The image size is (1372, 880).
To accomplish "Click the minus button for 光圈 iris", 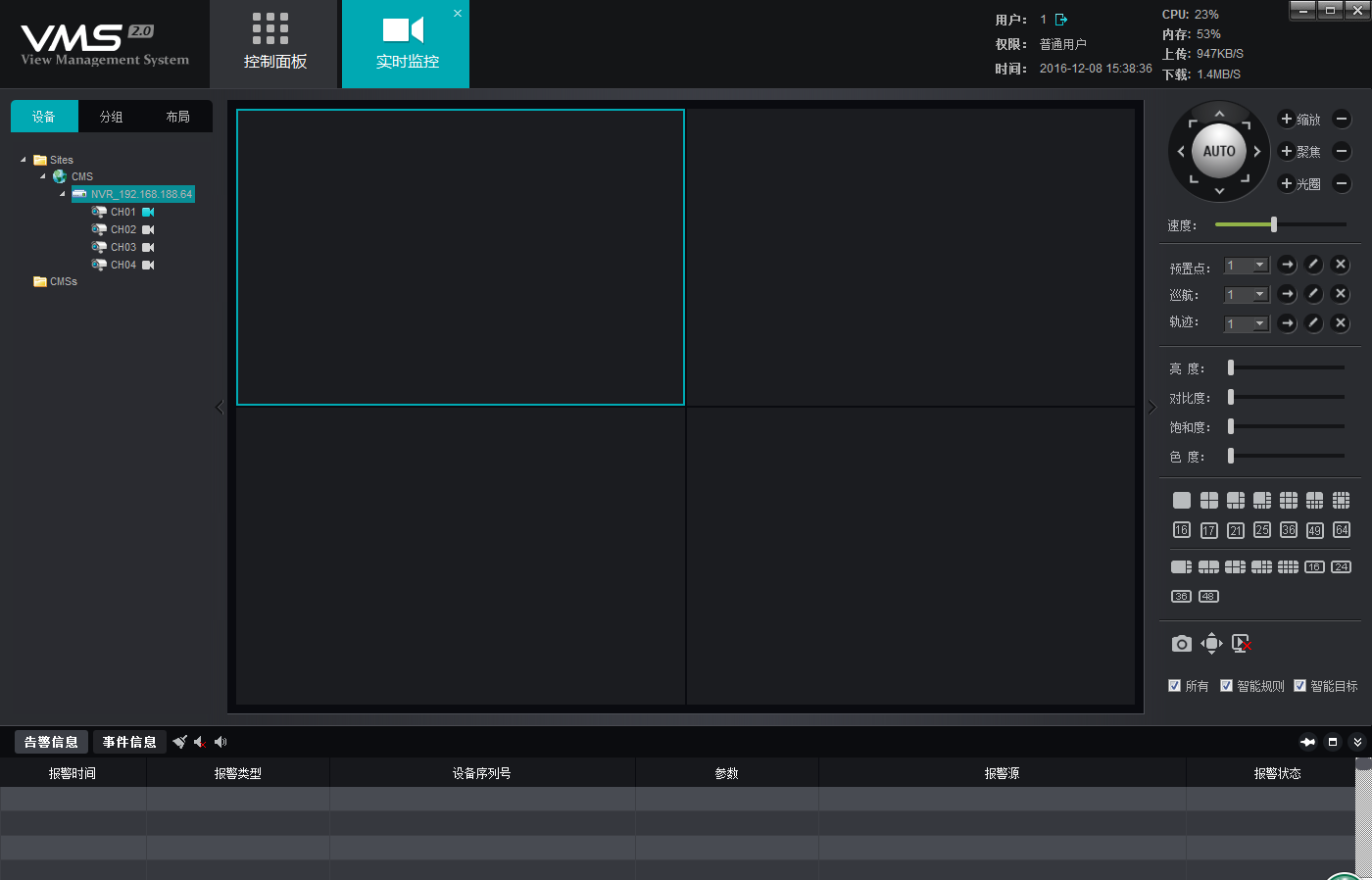I will (1343, 183).
